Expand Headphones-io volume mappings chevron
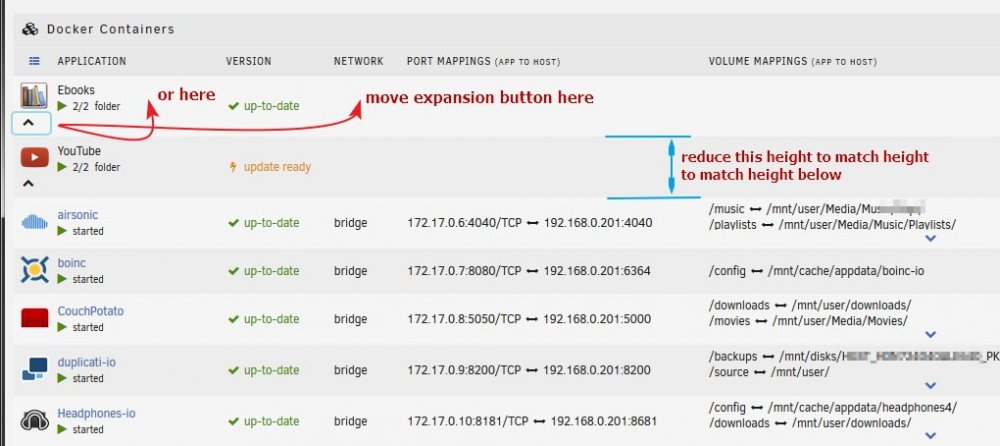Viewport: 1000px width, 446px height. pyautogui.click(x=930, y=436)
